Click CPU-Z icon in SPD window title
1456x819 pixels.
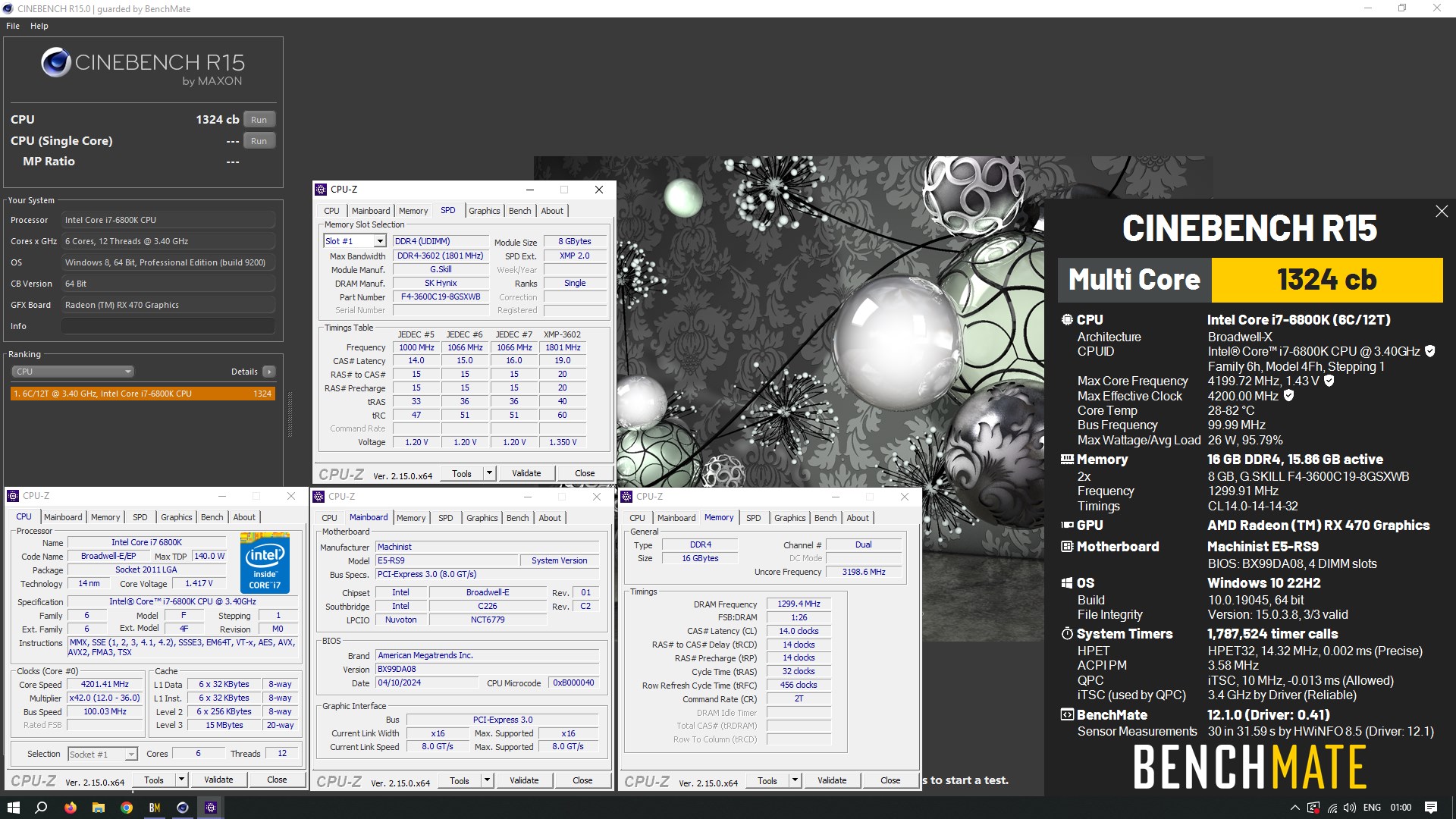(322, 190)
